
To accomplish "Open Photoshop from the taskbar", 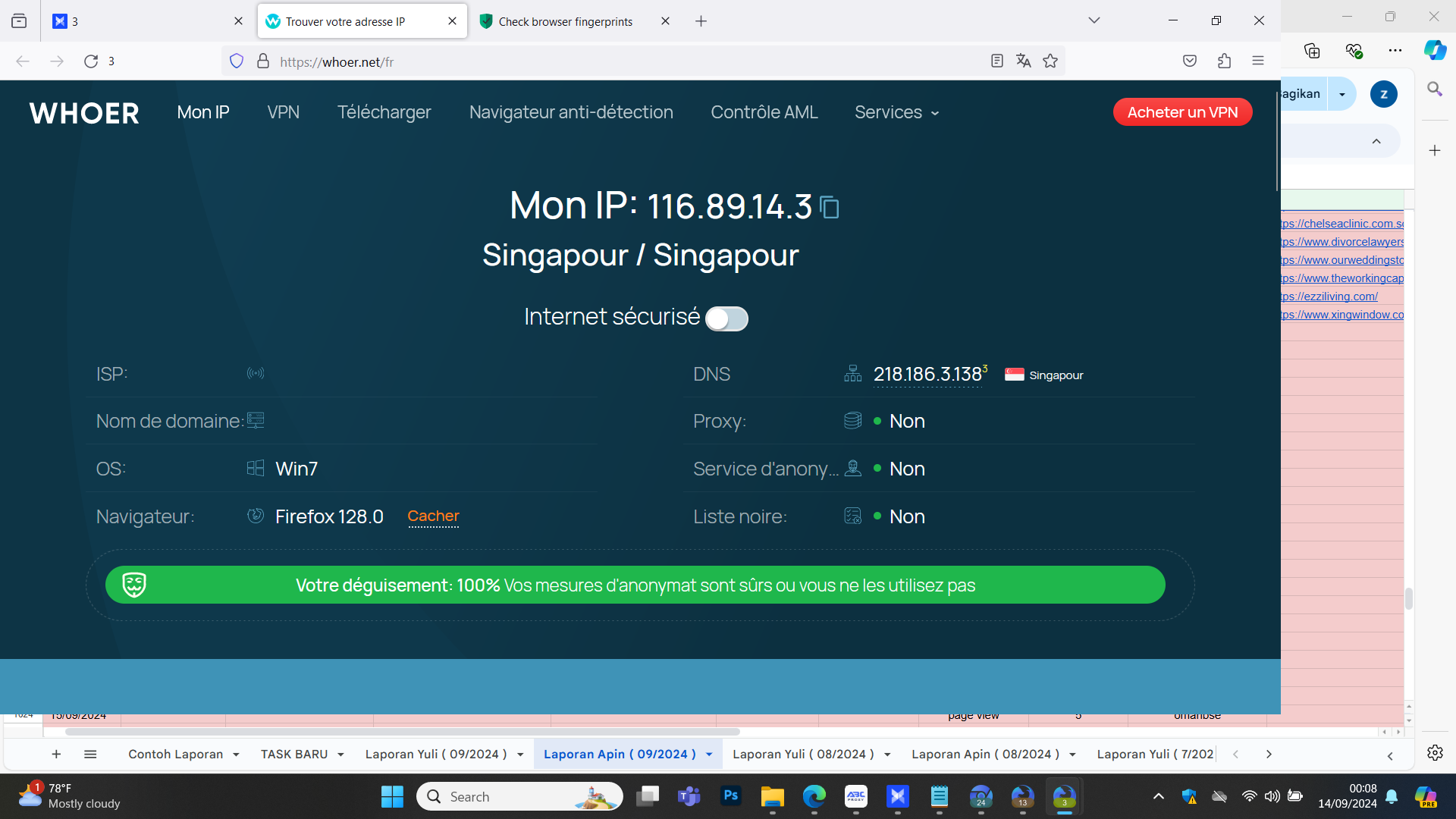I will click(731, 796).
